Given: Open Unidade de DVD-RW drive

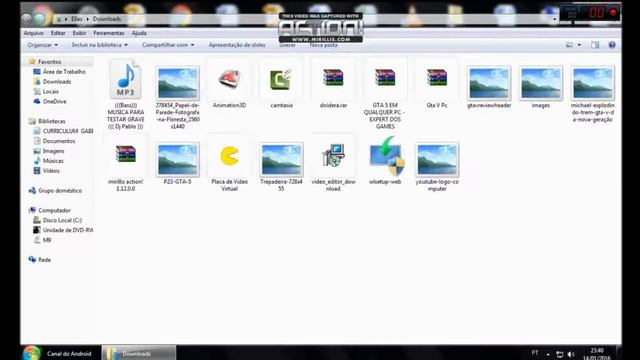Looking at the screenshot, I should 68,230.
